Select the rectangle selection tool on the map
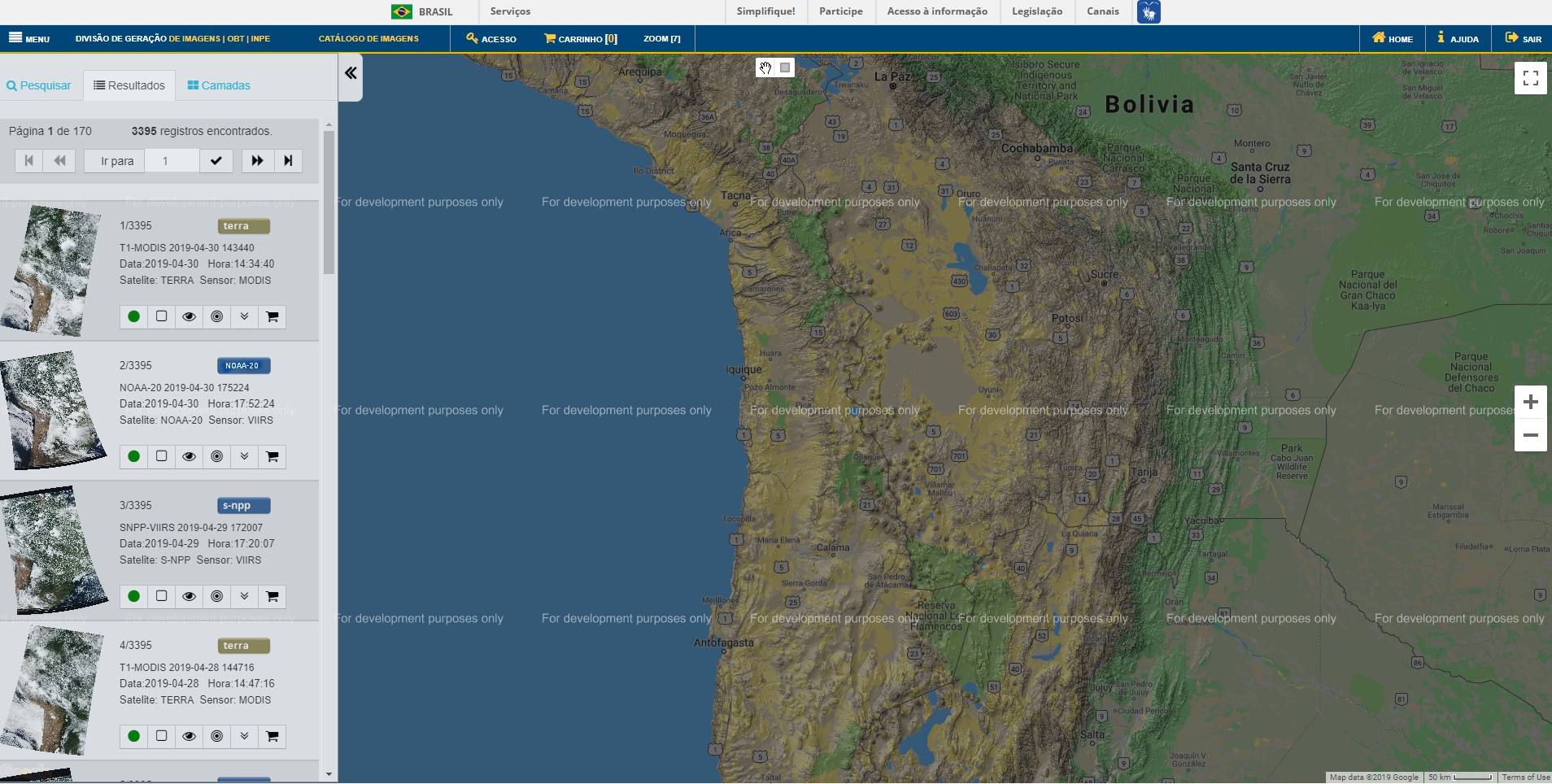Image resolution: width=1552 pixels, height=784 pixels. tap(784, 68)
